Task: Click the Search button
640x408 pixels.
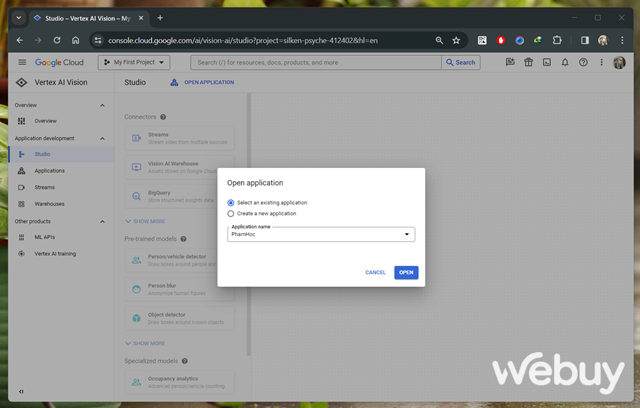Action: pos(461,62)
